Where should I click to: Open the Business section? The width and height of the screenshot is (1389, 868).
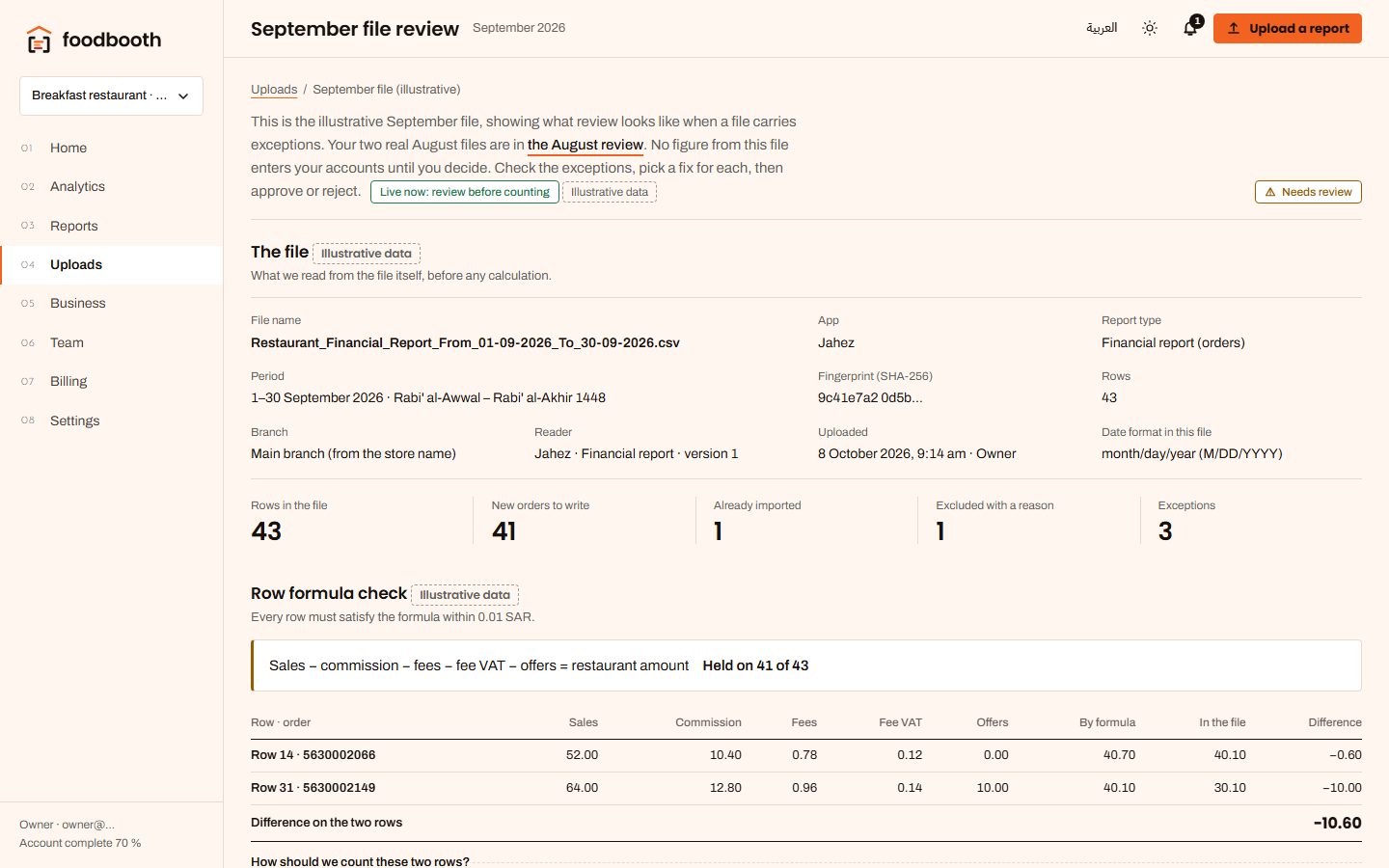point(111,303)
